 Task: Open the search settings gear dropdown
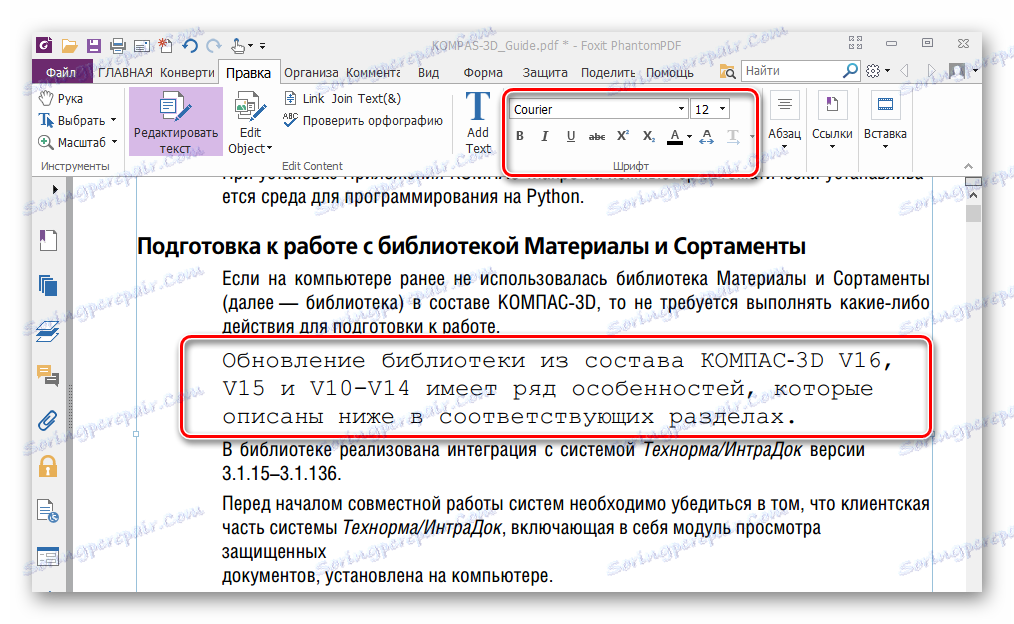tap(878, 70)
